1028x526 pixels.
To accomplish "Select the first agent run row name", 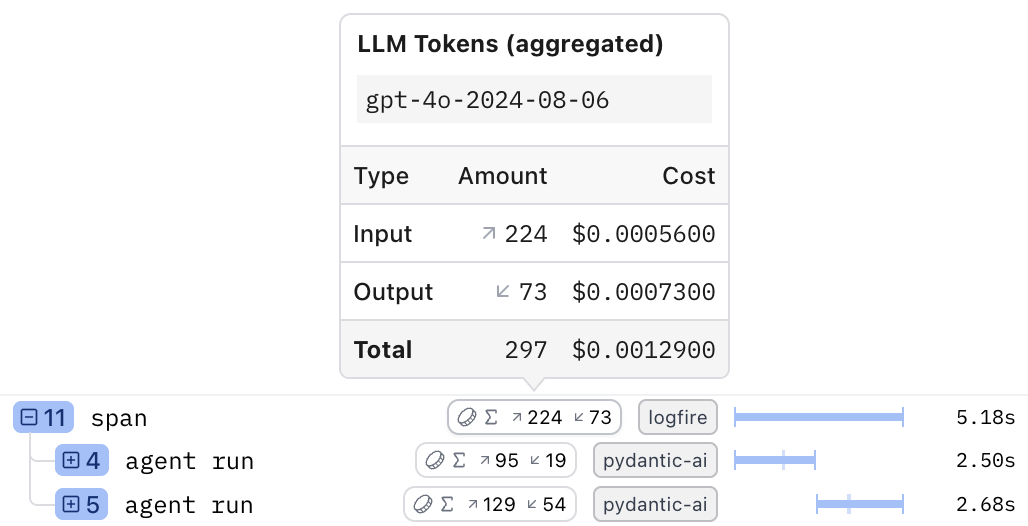I will 189,461.
